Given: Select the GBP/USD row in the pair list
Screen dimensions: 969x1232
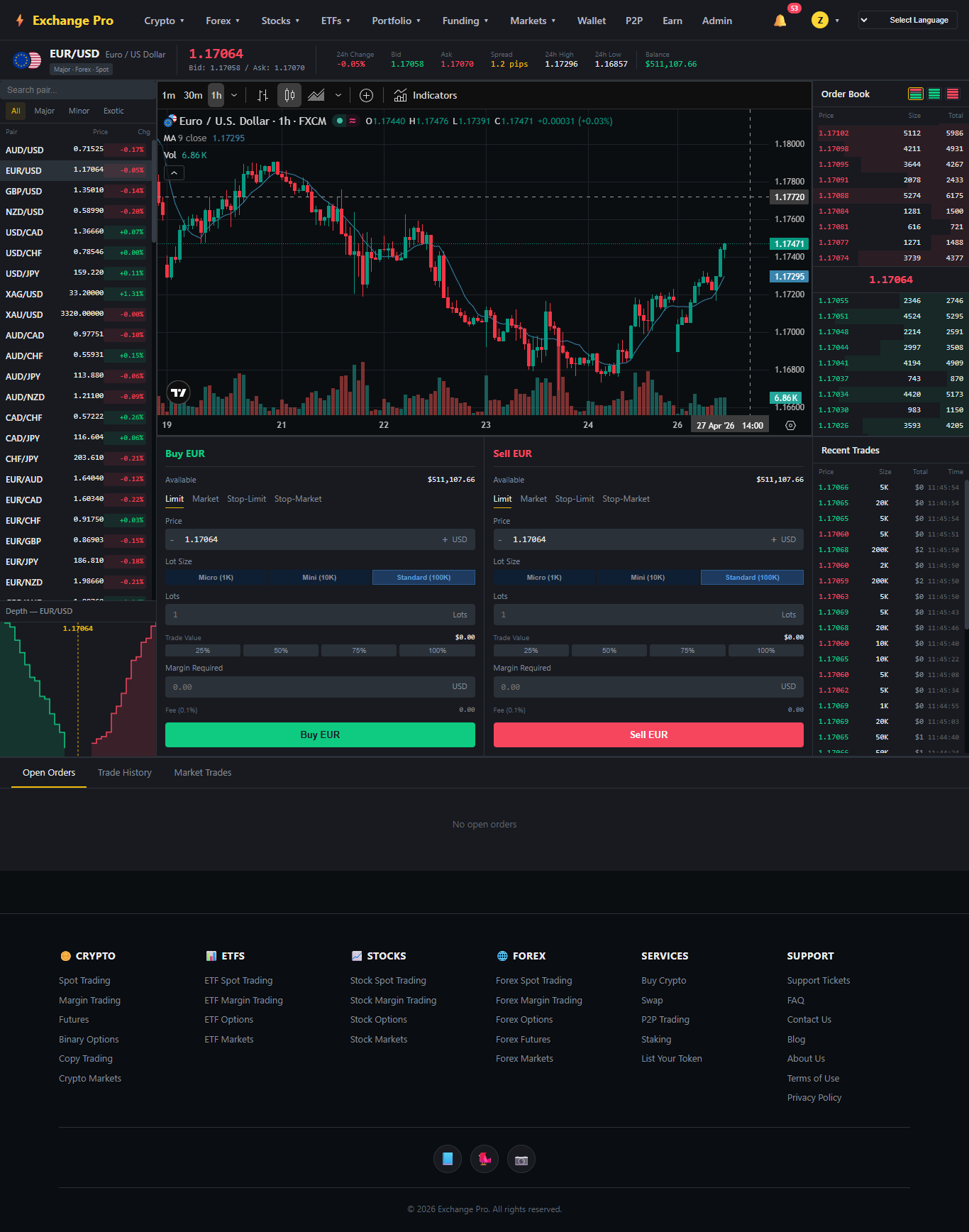Looking at the screenshot, I should tap(75, 191).
